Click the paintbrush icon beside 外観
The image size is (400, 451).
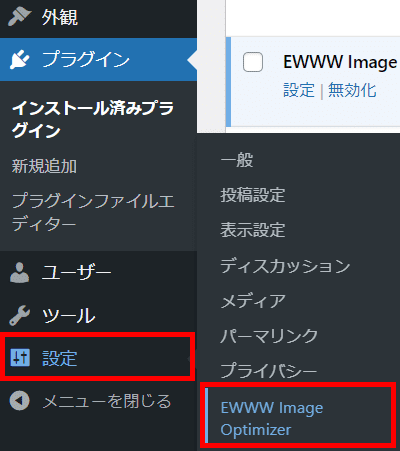pyautogui.click(x=19, y=17)
